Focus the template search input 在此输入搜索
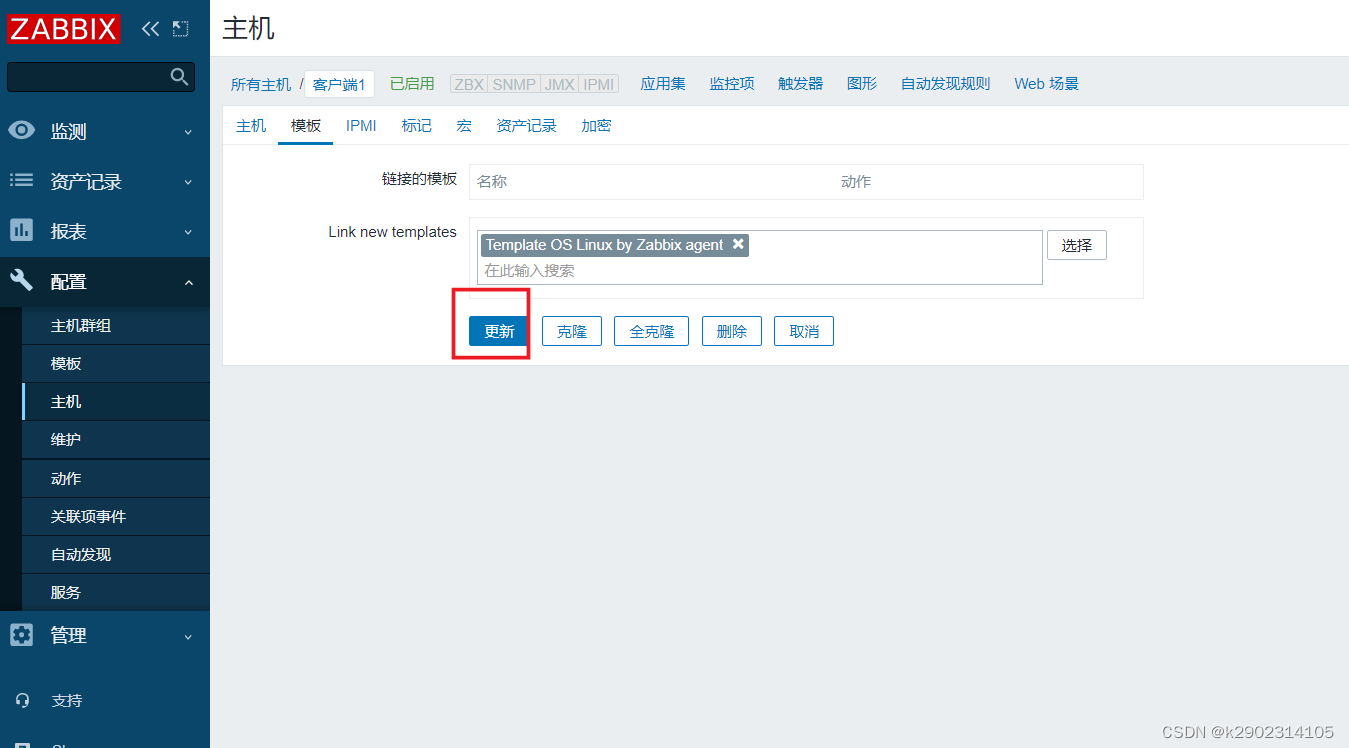1349x748 pixels. point(760,271)
